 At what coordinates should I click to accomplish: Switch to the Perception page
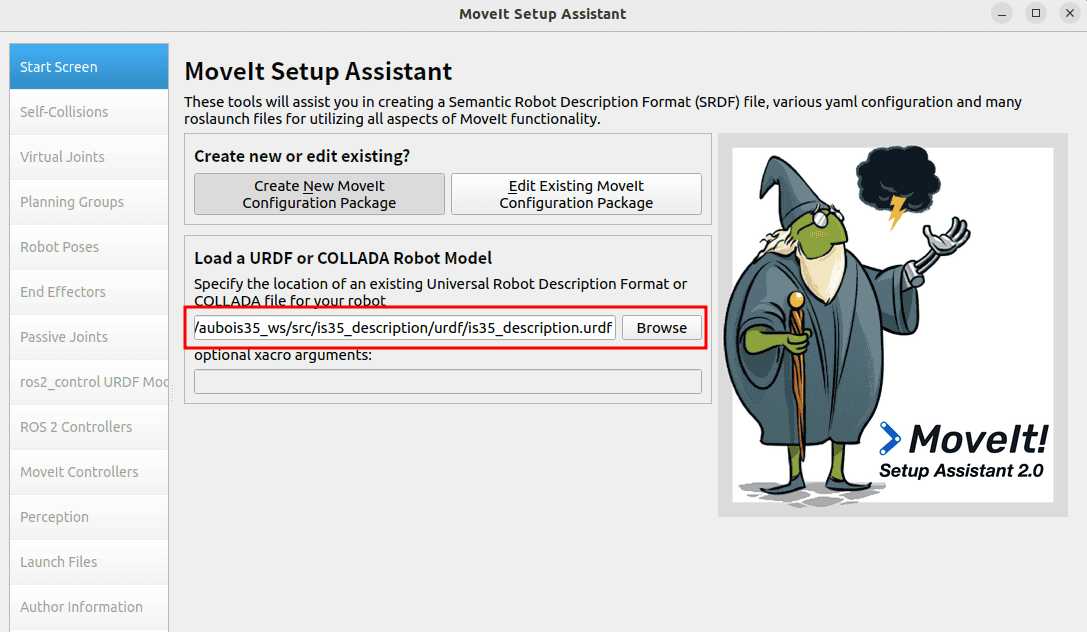(x=88, y=517)
